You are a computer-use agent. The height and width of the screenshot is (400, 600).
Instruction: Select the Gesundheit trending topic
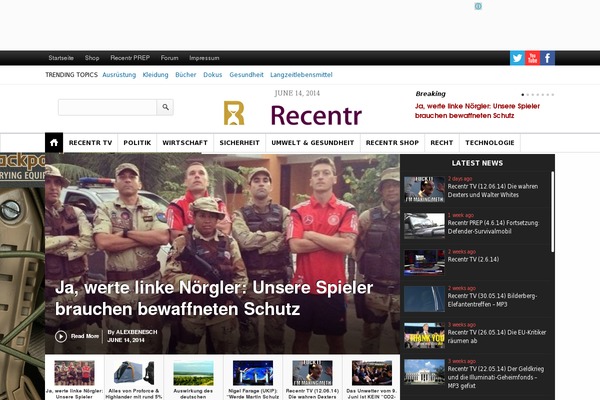click(246, 75)
